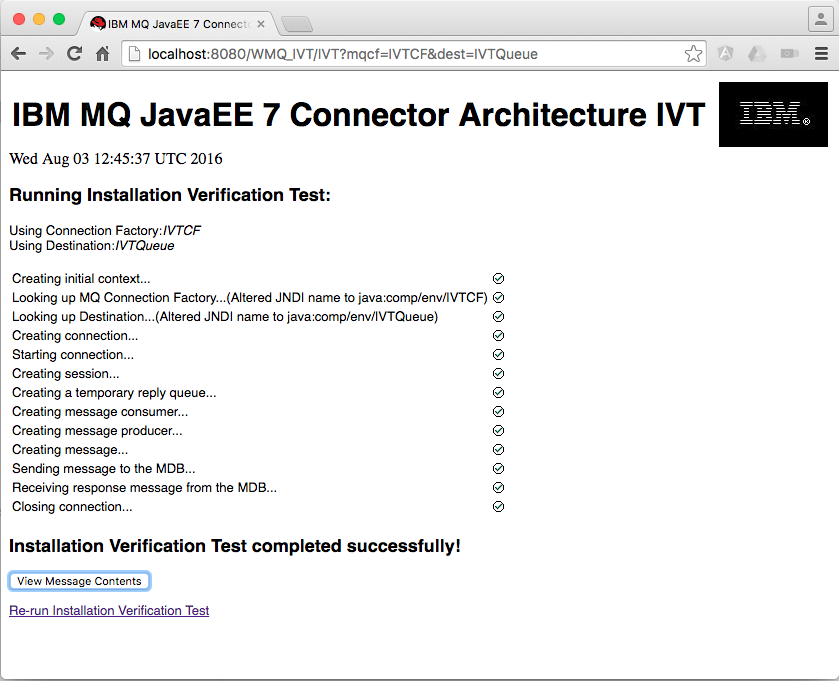Click the forward navigation arrow
The width and height of the screenshot is (839, 681).
point(47,53)
